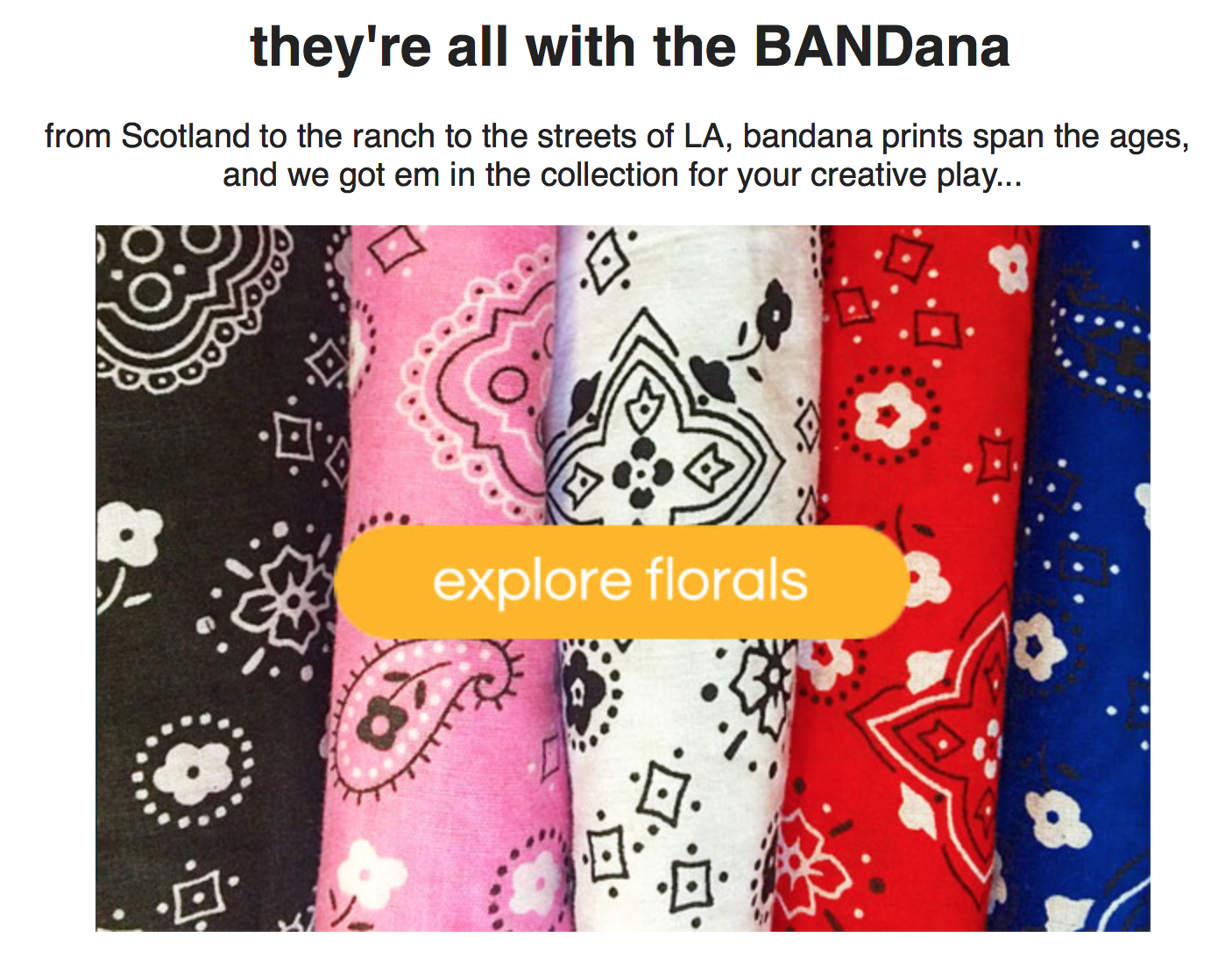1232x973 pixels.
Task: Click the word "Scotland" in the description
Action: coord(185,136)
